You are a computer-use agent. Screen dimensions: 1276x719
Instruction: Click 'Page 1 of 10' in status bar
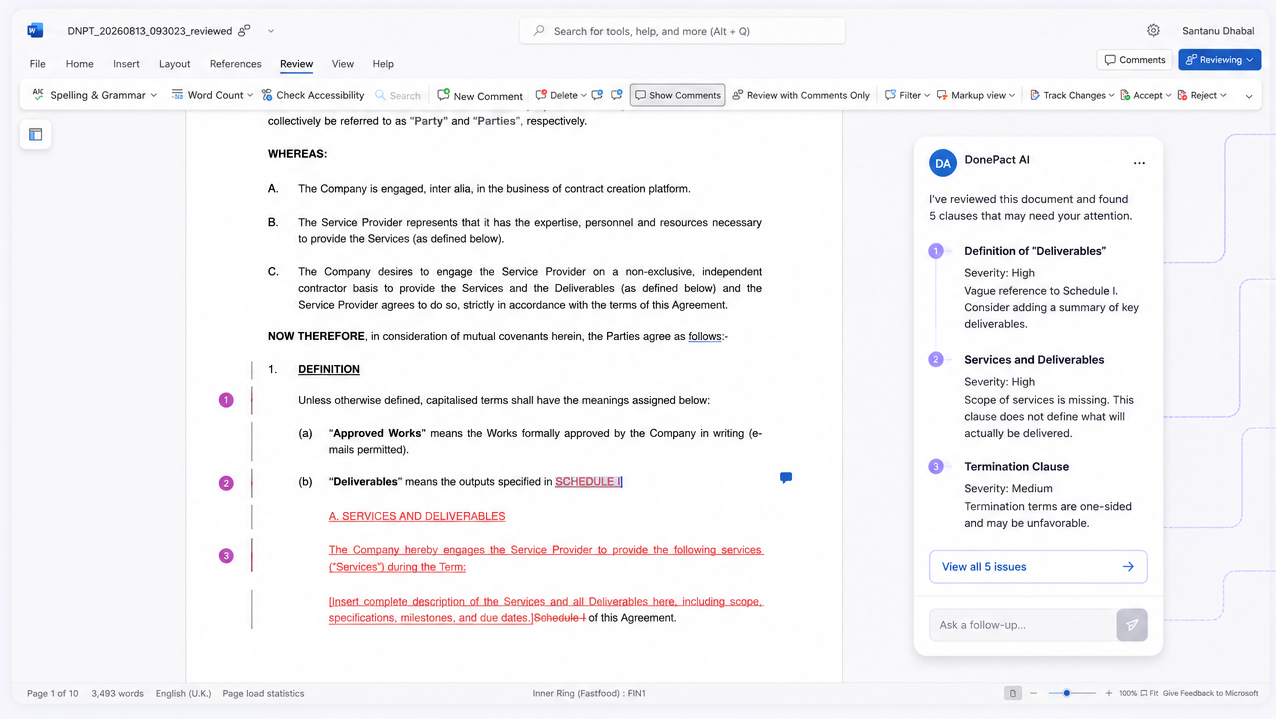pyautogui.click(x=52, y=693)
